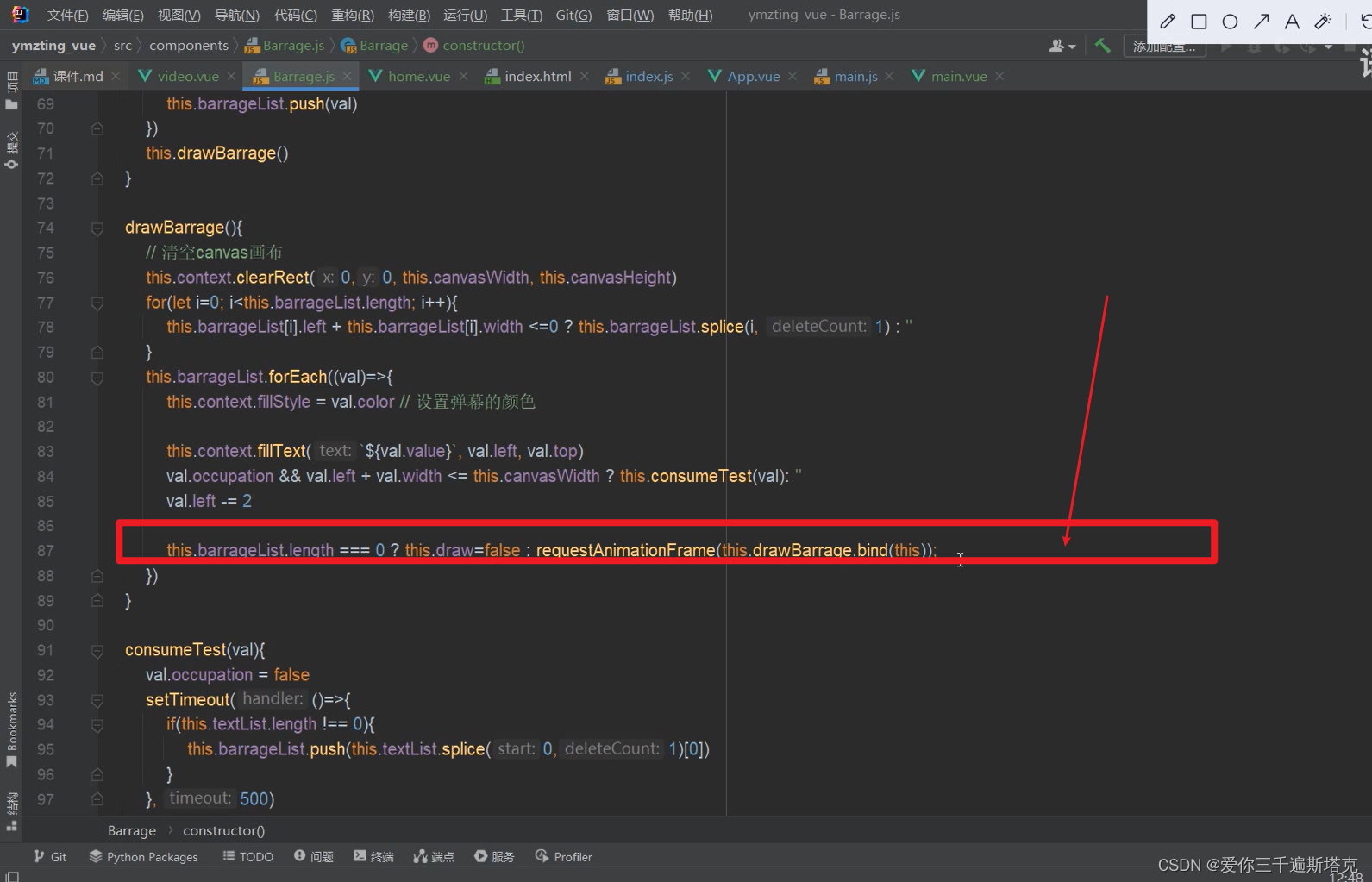Viewport: 1372px width, 882px height.
Task: Open the 终端 terminal tool window
Action: click(373, 856)
